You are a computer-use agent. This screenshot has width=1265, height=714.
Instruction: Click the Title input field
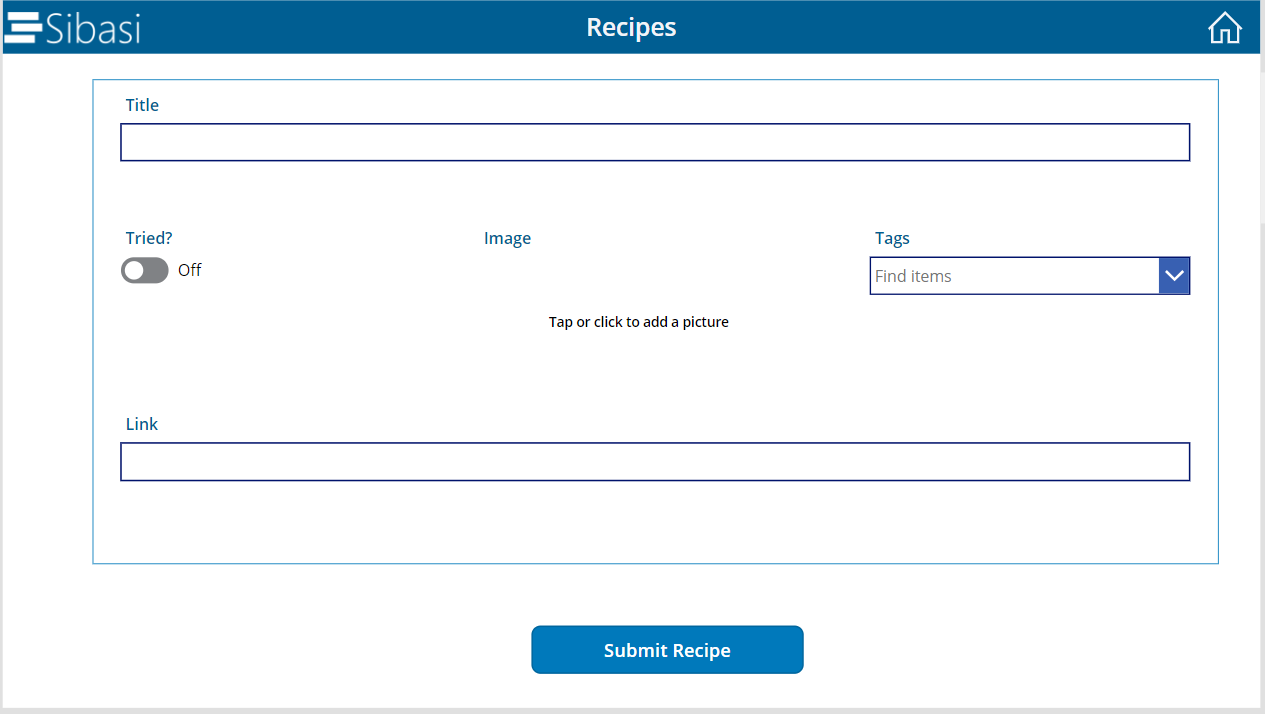(655, 142)
